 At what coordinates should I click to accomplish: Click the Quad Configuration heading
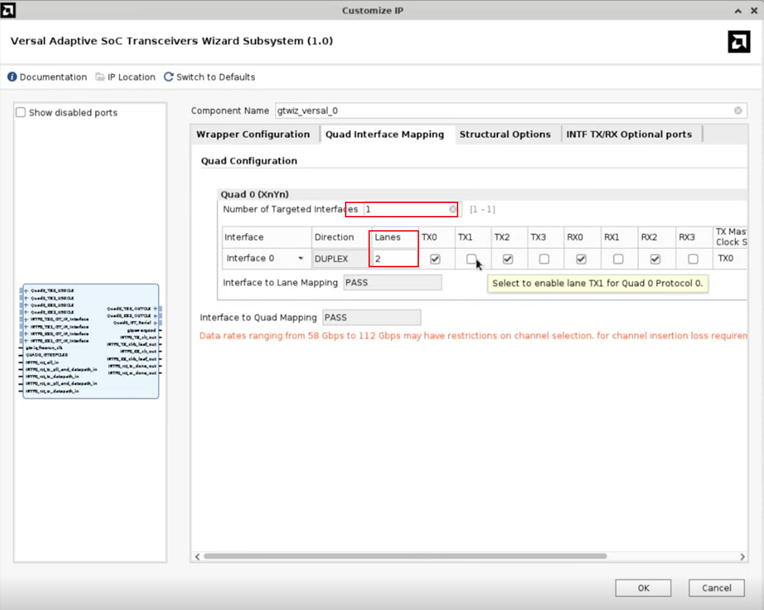[x=249, y=161]
